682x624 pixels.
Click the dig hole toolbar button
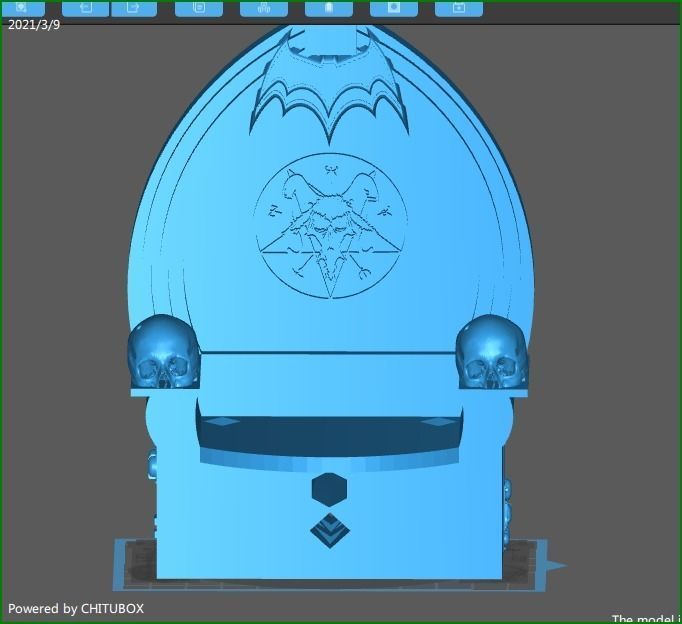[x=394, y=8]
